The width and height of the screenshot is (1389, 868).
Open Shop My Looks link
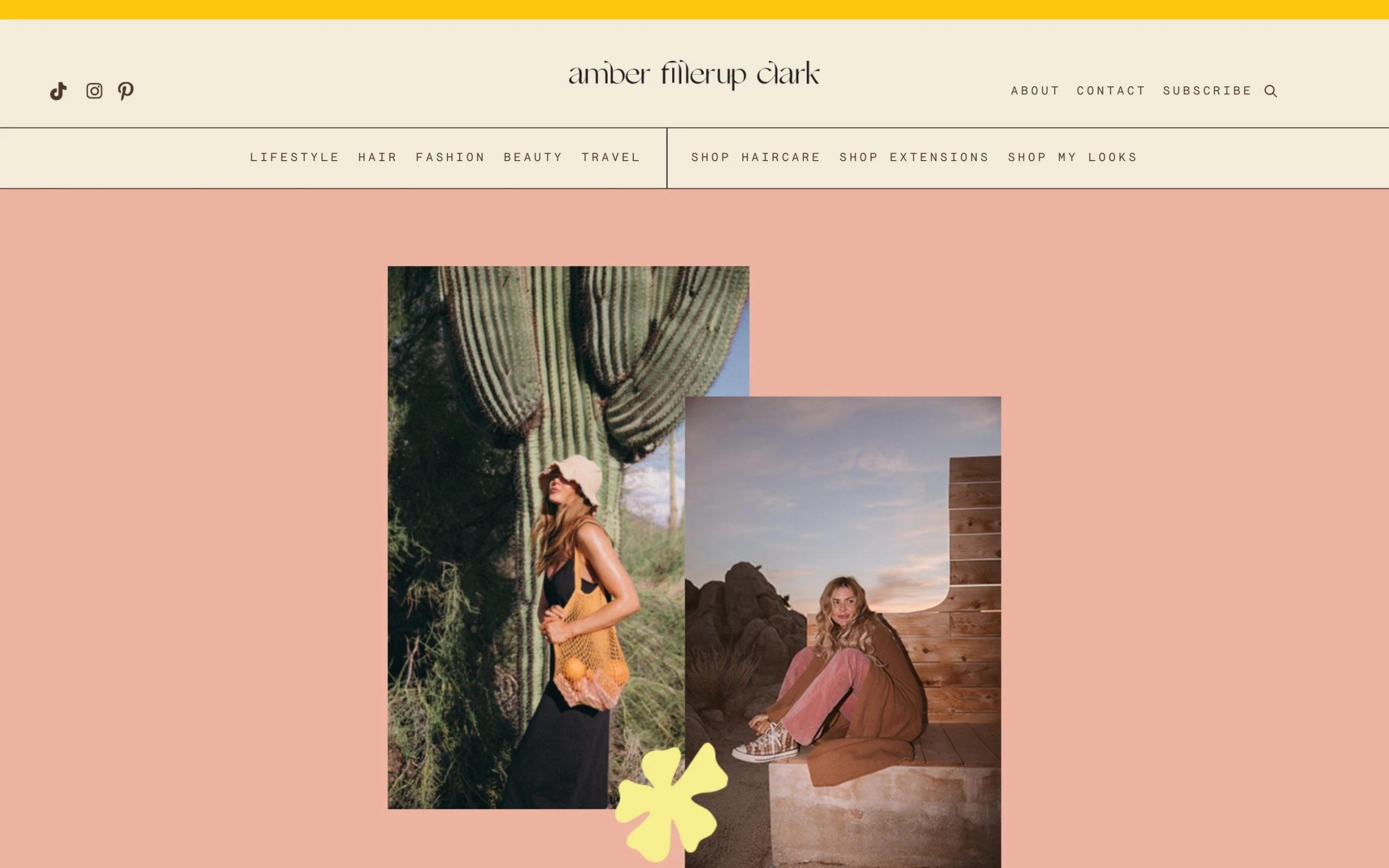1072,157
